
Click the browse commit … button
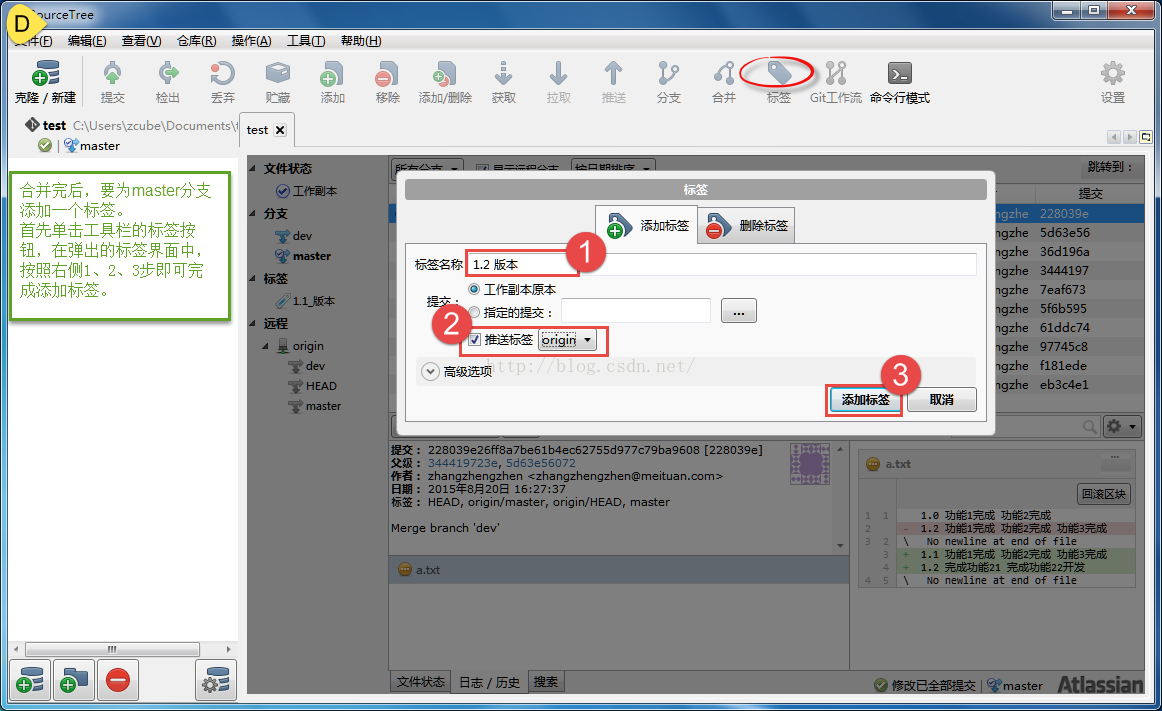pos(739,311)
